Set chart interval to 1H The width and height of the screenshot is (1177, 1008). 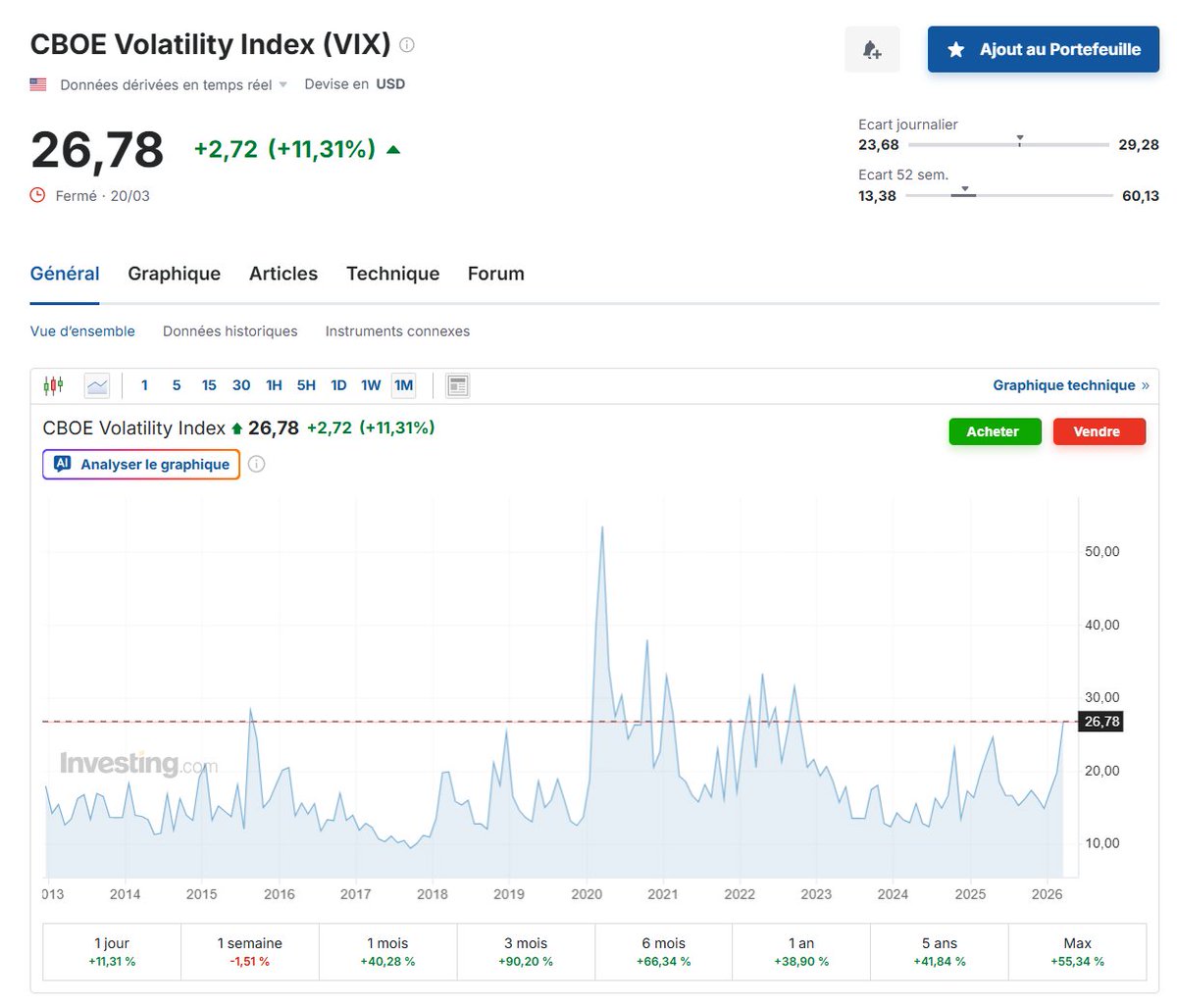274,385
